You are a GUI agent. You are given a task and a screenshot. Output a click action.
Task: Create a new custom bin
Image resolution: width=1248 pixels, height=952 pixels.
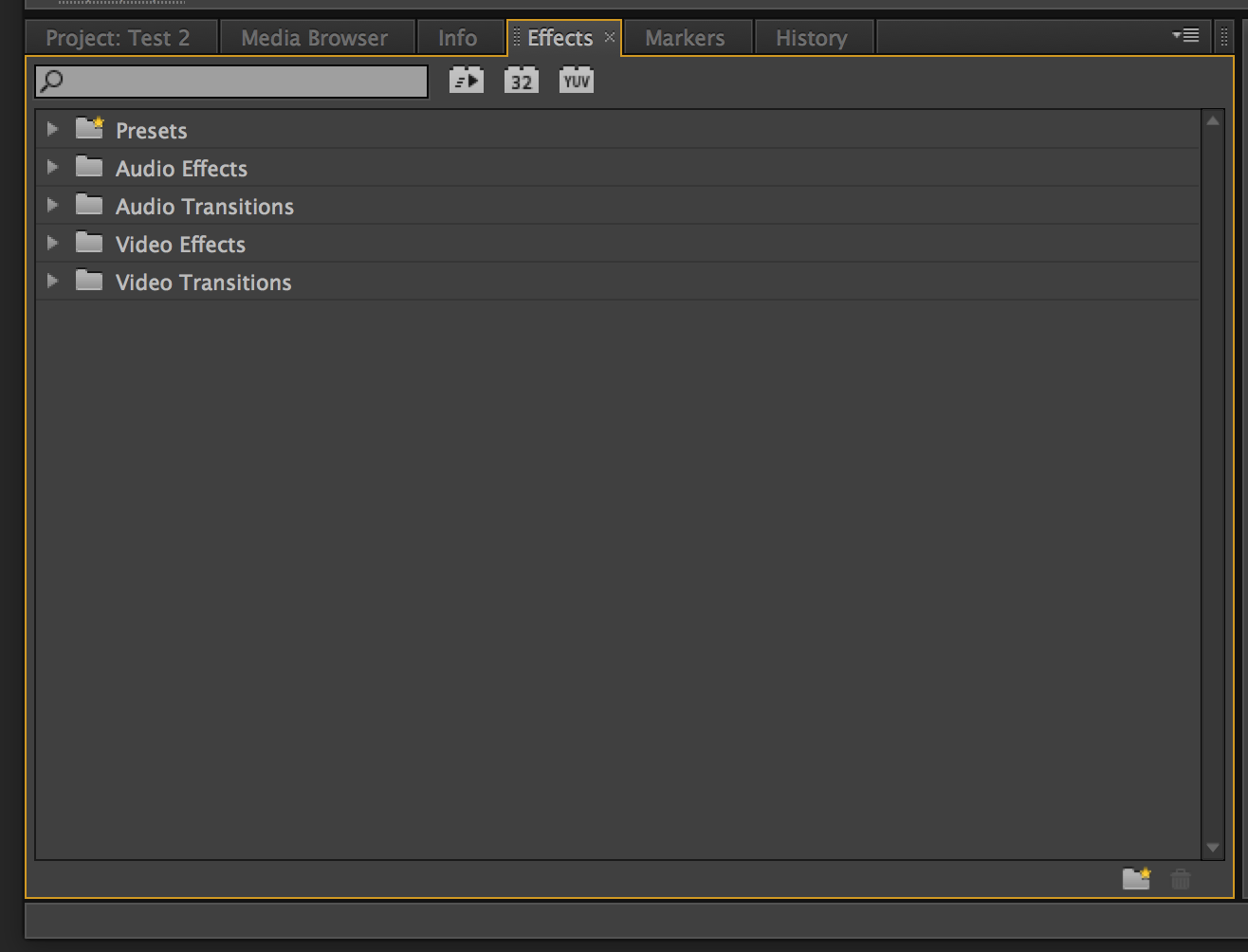[x=1136, y=879]
